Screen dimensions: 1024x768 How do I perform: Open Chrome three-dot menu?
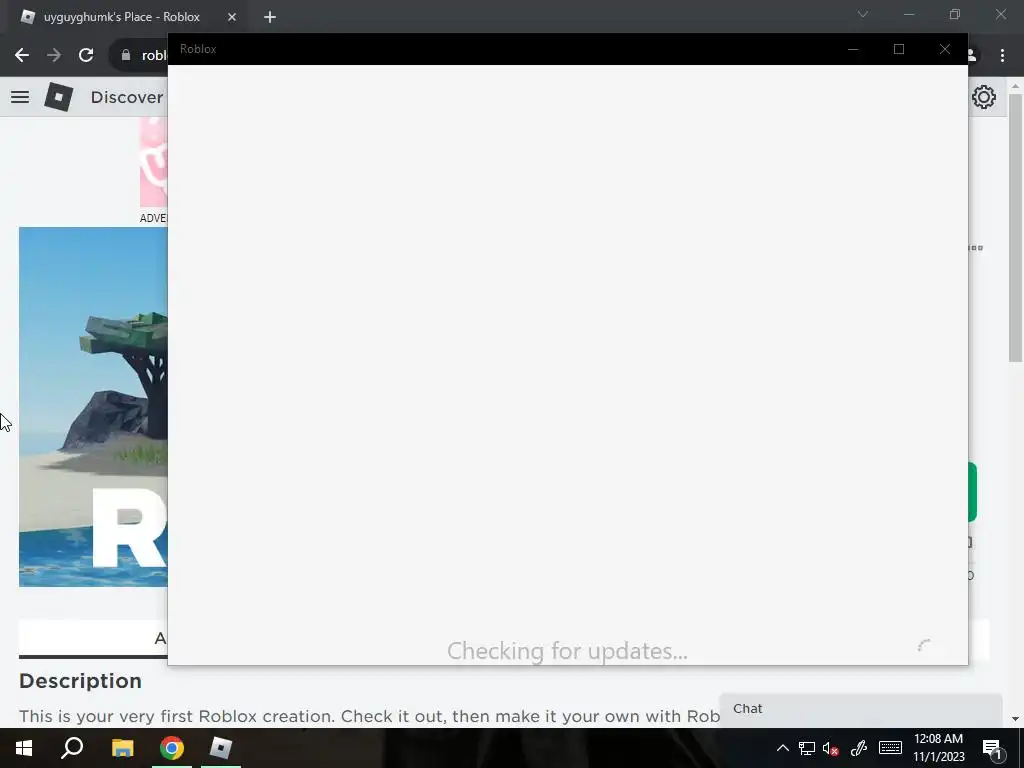(x=1002, y=56)
